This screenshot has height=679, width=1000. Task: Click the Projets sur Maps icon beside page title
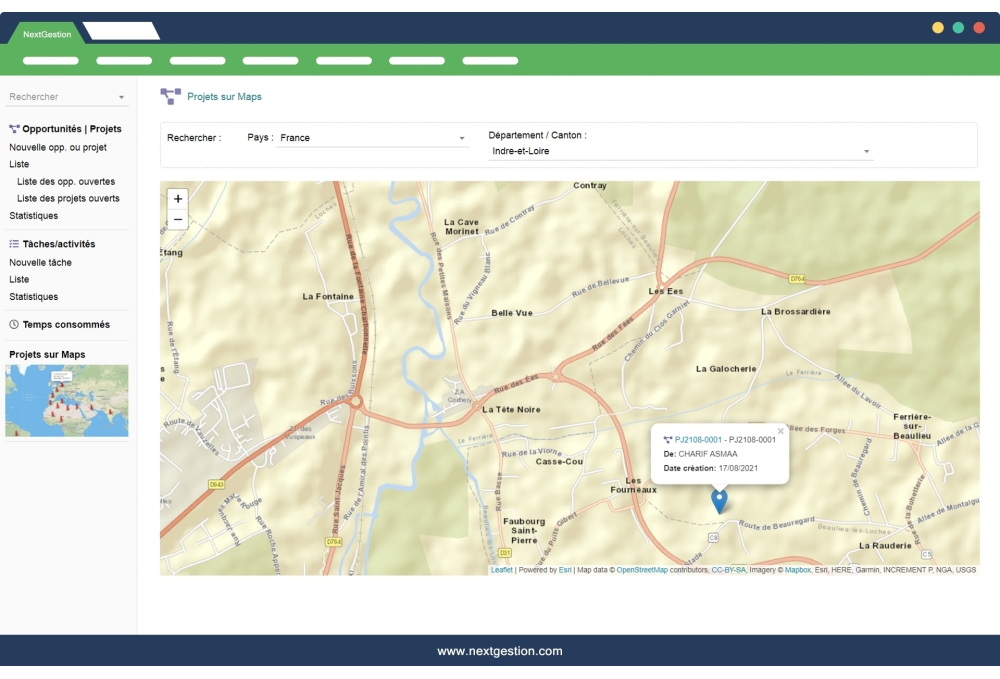pyautogui.click(x=169, y=96)
